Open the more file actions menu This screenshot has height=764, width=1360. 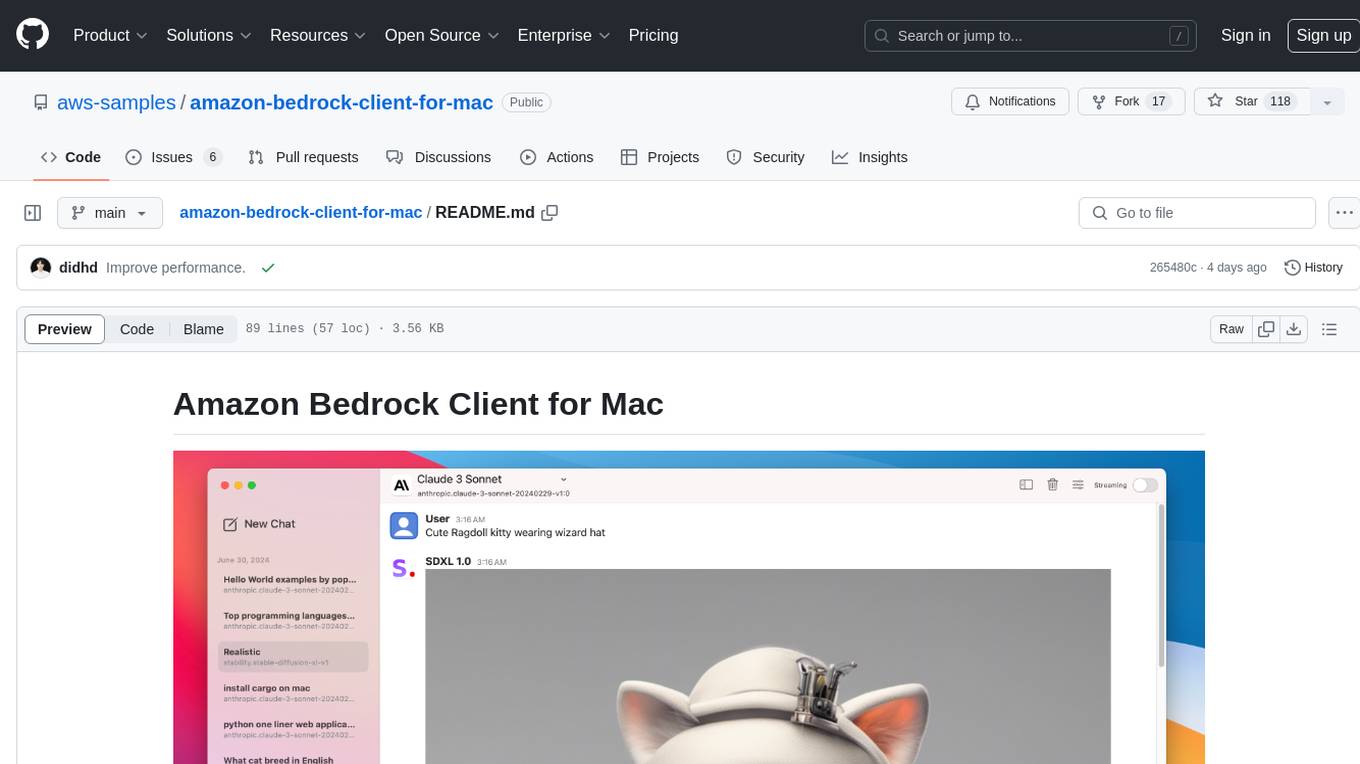(x=1344, y=213)
